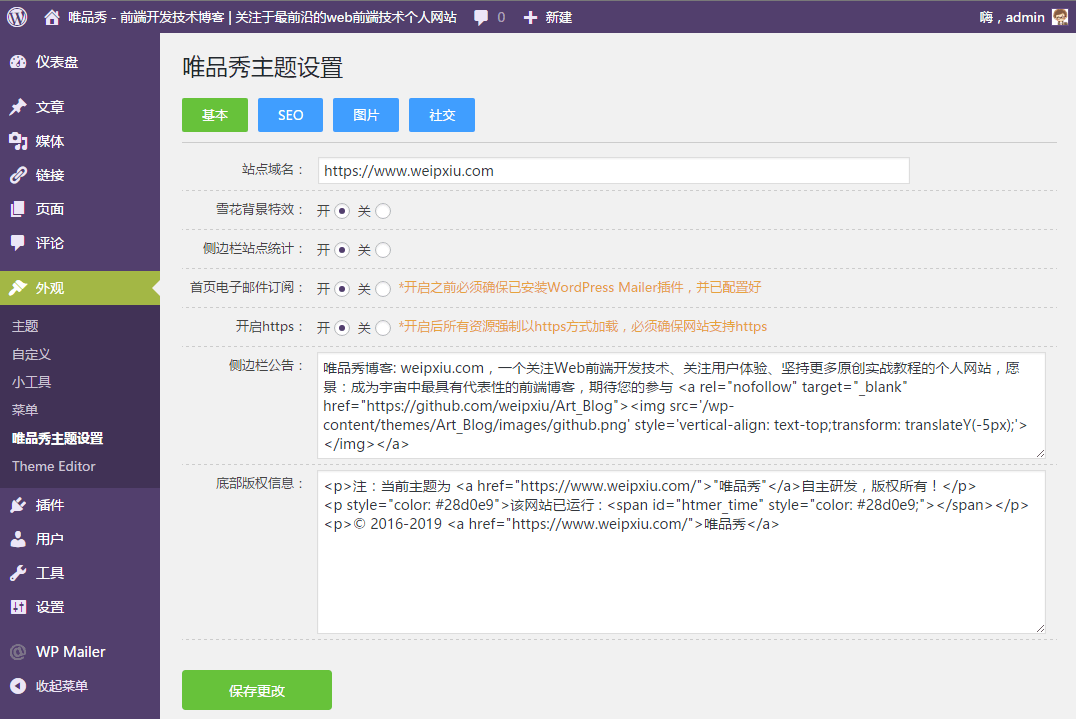
Task: Click the WP Mailer menu label
Action: tap(71, 652)
